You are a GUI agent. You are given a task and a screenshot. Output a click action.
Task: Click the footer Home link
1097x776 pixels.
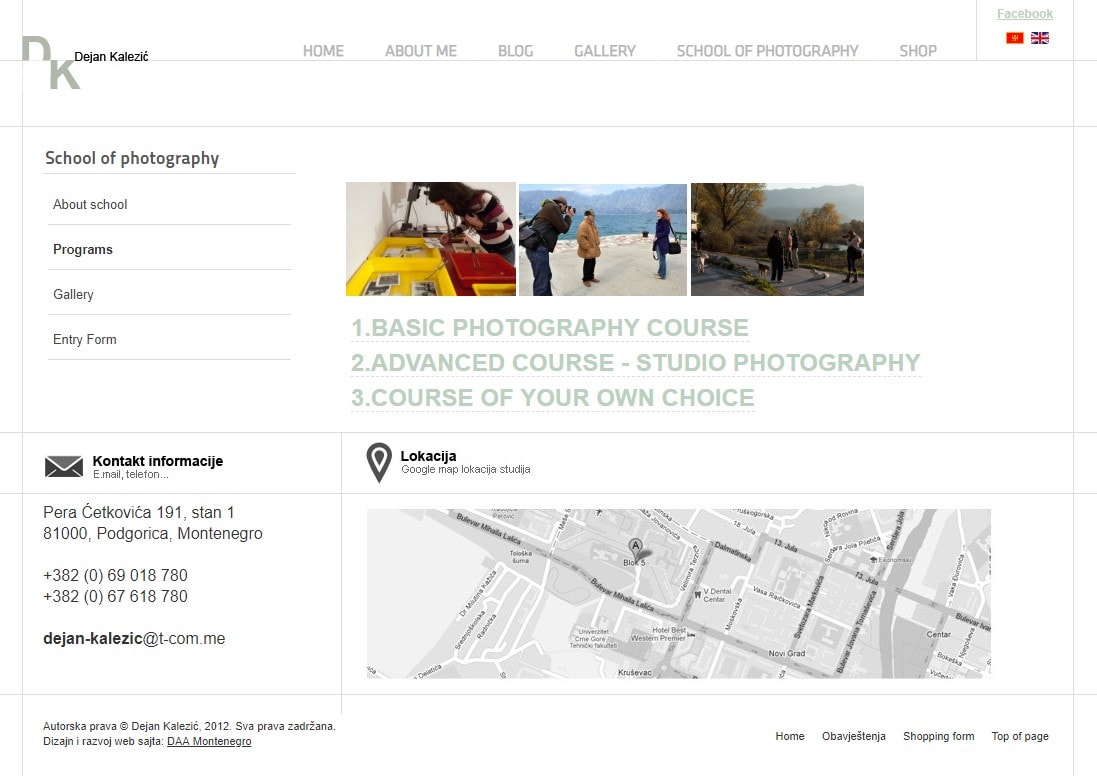point(790,736)
